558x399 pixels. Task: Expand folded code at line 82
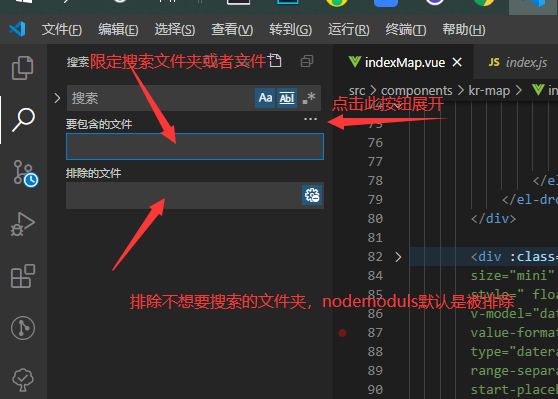(398, 257)
